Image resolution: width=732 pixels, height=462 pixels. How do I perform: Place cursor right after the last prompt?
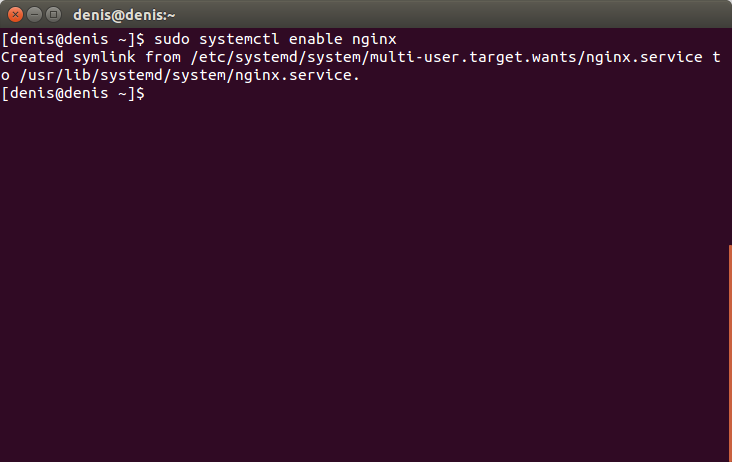(150, 93)
